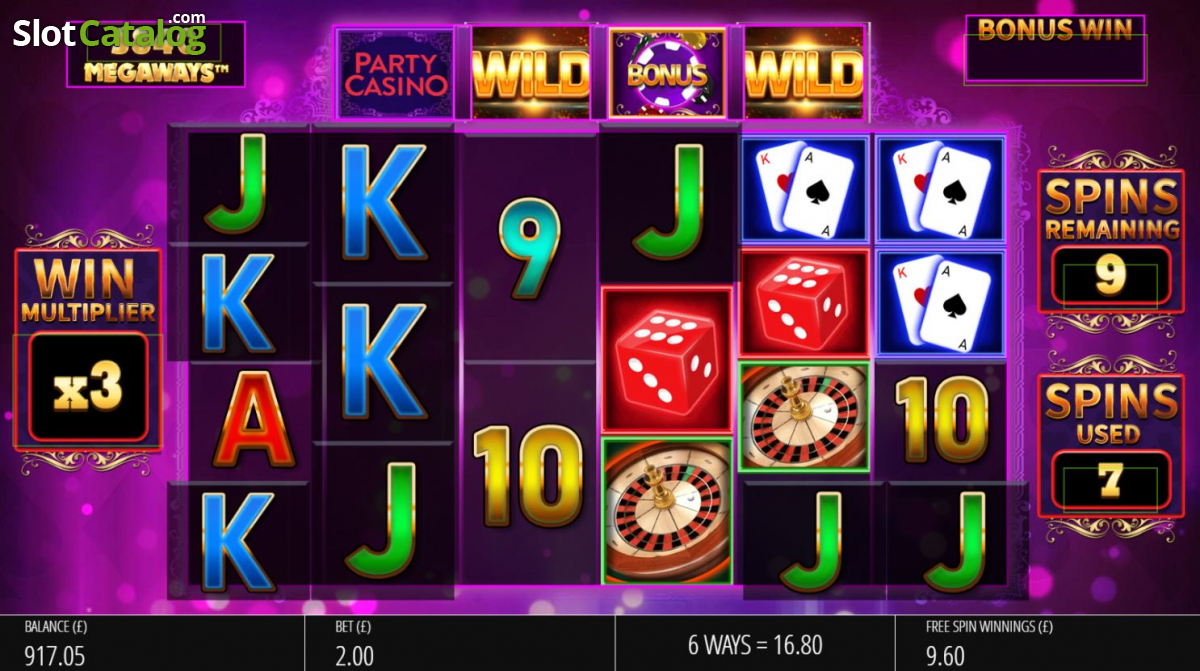Select the smaller roulette wheel in fifth reel

point(803,416)
